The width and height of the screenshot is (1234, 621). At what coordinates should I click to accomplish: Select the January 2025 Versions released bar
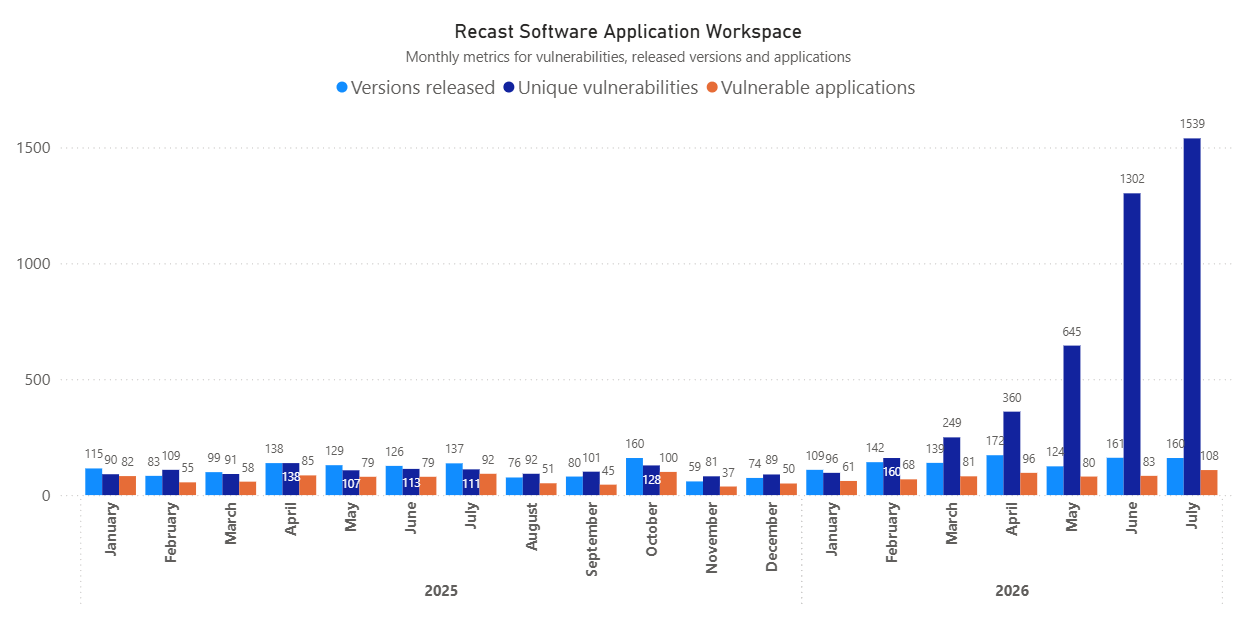point(93,481)
